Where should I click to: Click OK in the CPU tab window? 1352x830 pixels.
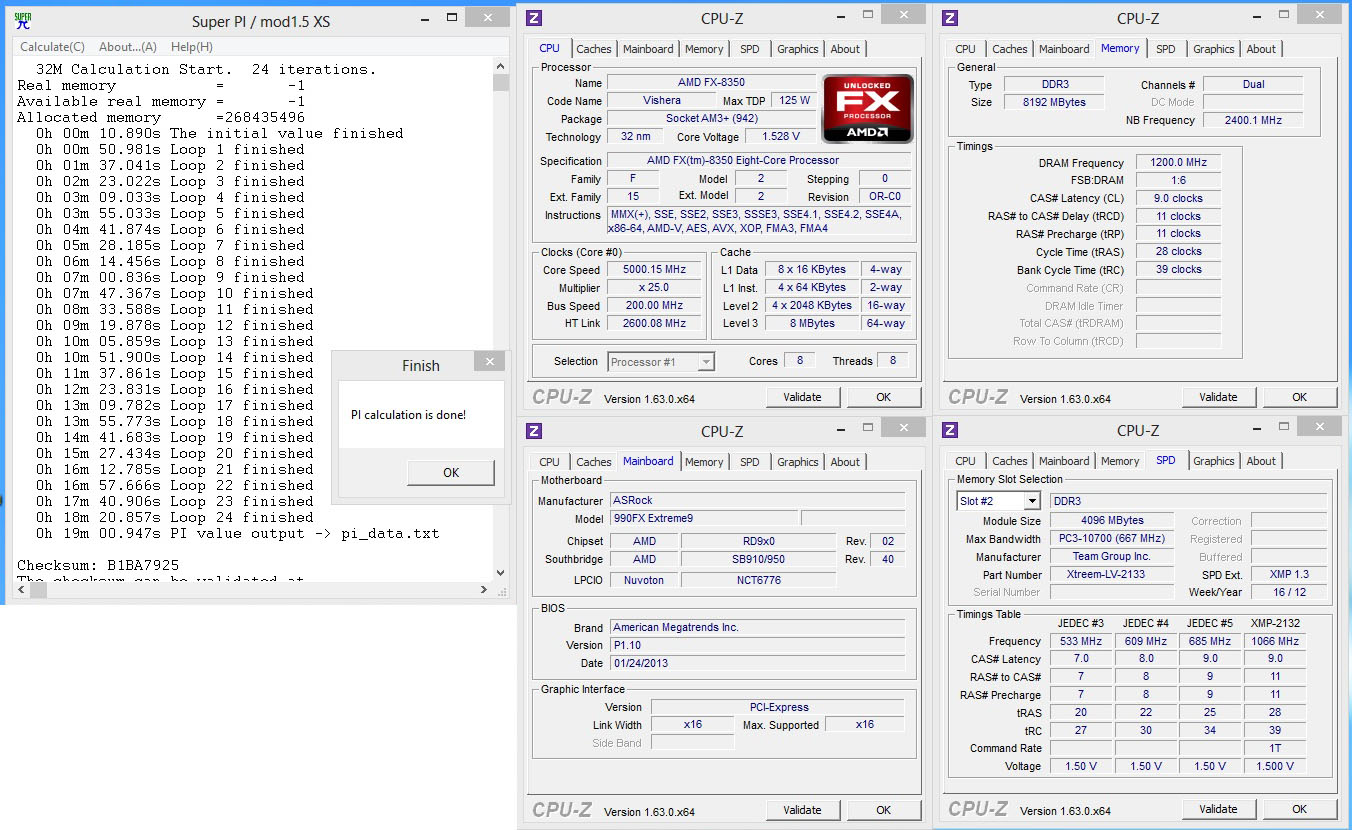tap(883, 397)
